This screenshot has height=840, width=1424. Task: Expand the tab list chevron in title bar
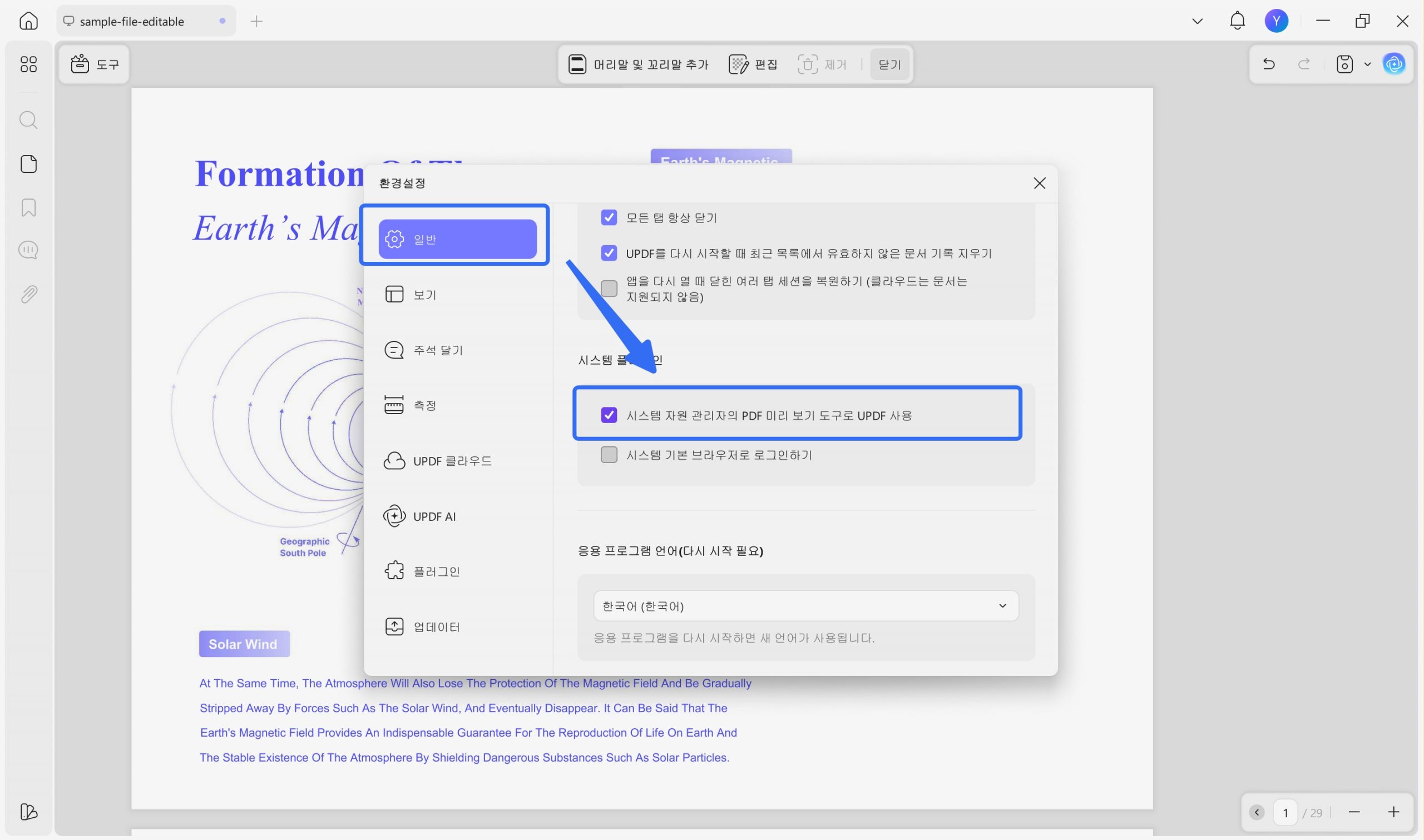click(x=1197, y=21)
